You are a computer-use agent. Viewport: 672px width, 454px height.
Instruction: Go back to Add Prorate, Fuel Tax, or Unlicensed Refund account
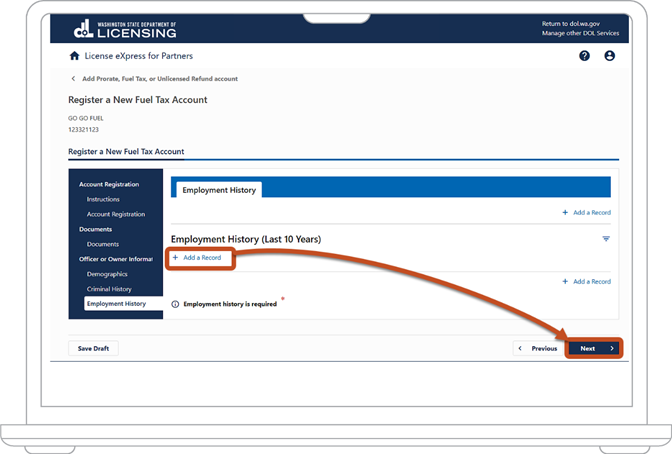(x=160, y=78)
